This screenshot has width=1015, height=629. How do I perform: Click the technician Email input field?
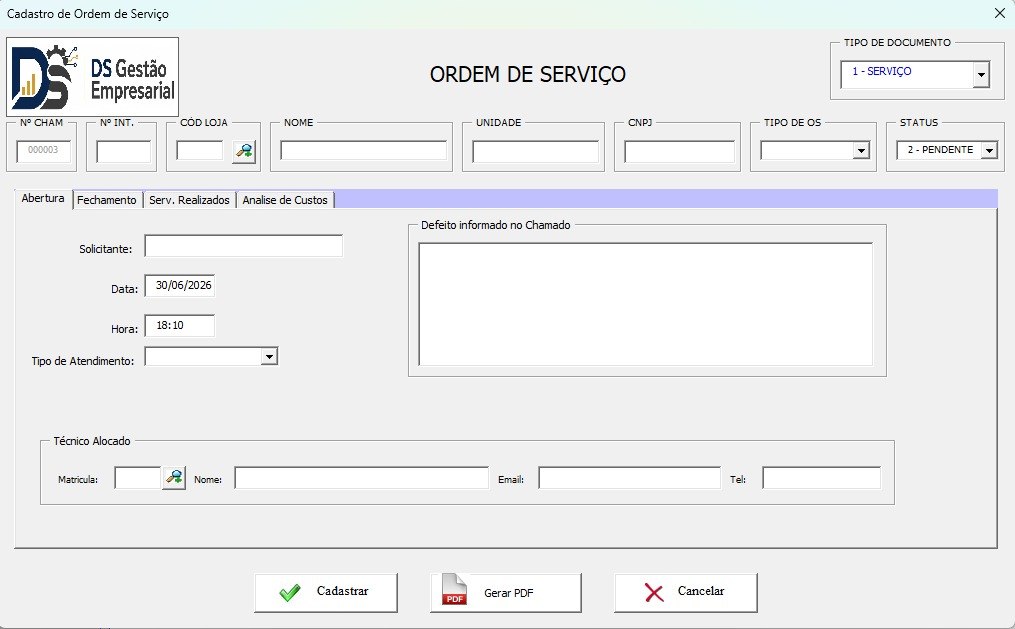[629, 478]
